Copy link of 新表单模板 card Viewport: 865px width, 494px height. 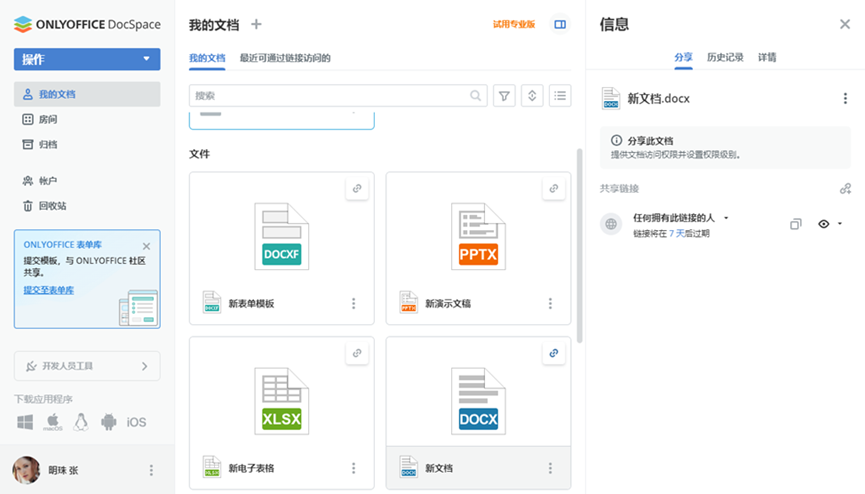(x=357, y=189)
